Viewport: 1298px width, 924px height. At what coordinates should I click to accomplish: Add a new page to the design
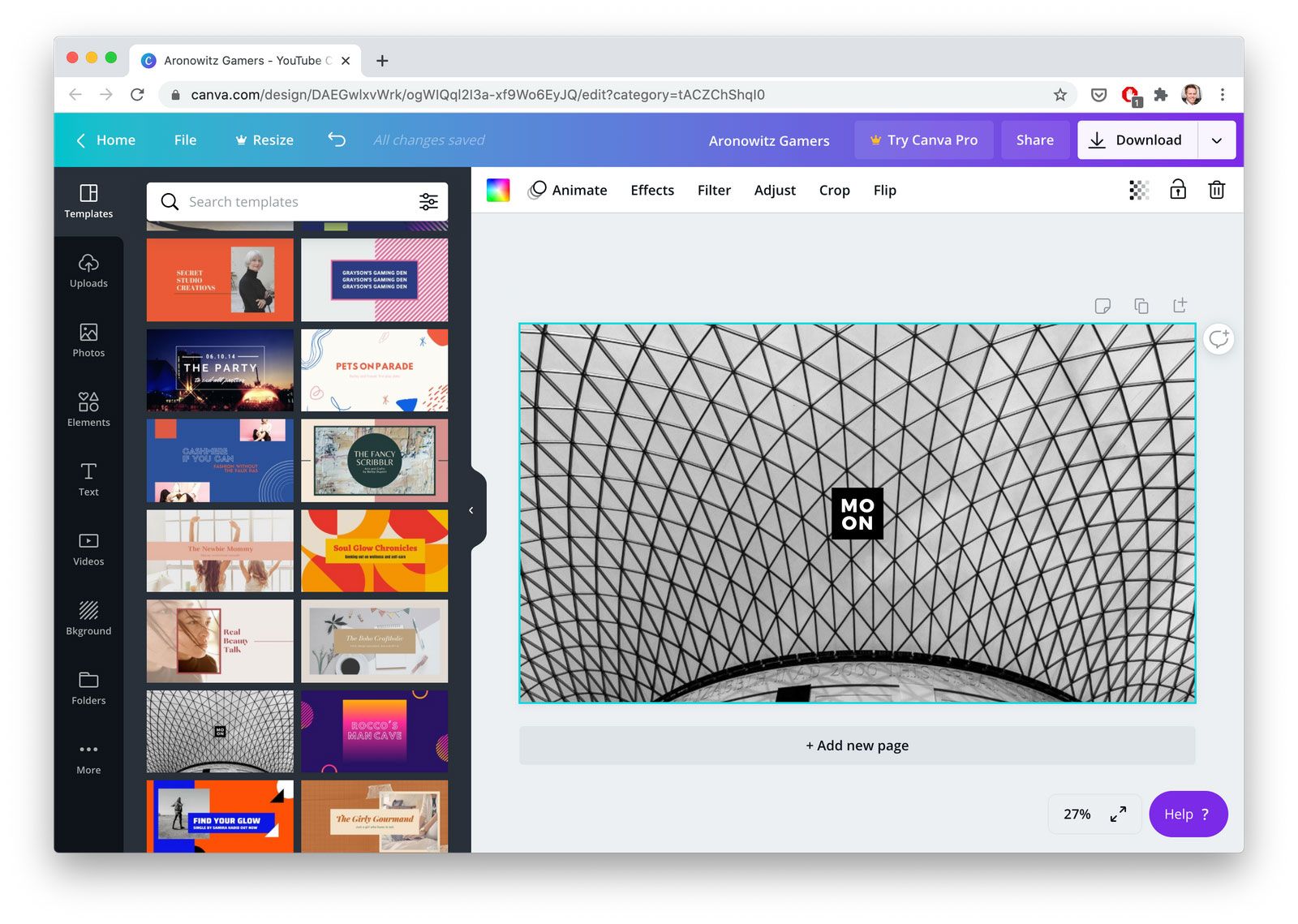click(x=857, y=745)
